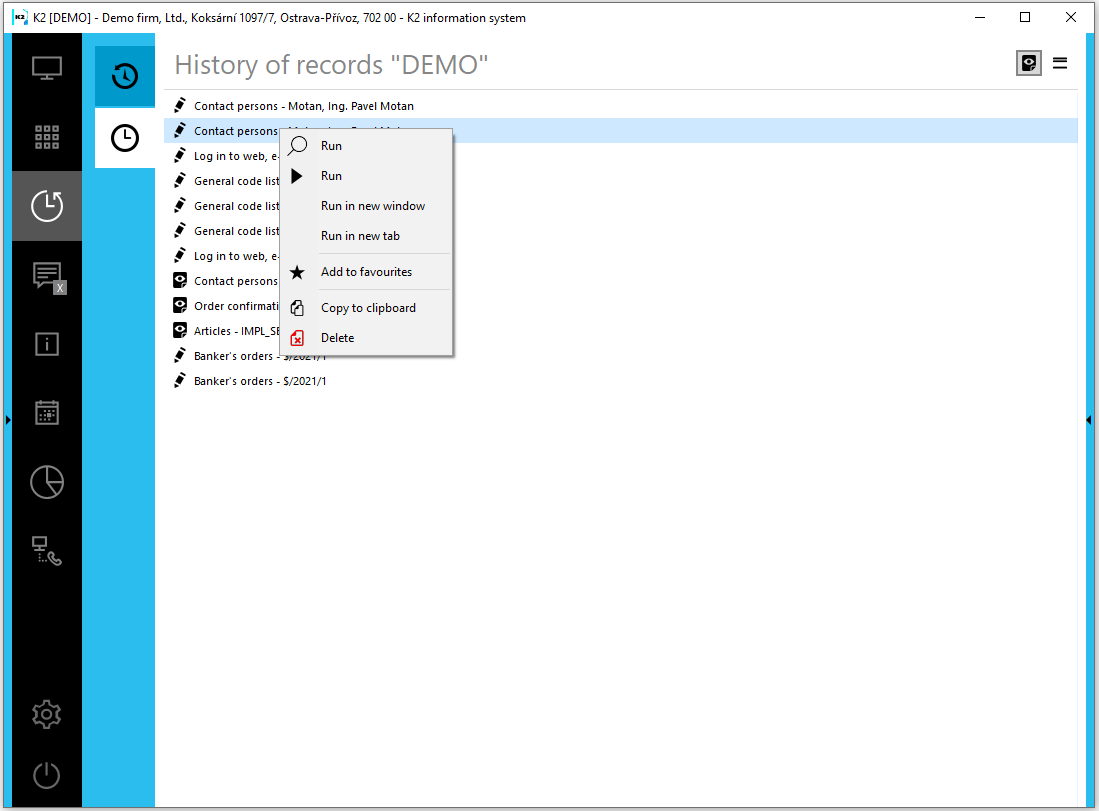The image size is (1099, 811).
Task: Click the power logout icon
Action: [x=47, y=775]
